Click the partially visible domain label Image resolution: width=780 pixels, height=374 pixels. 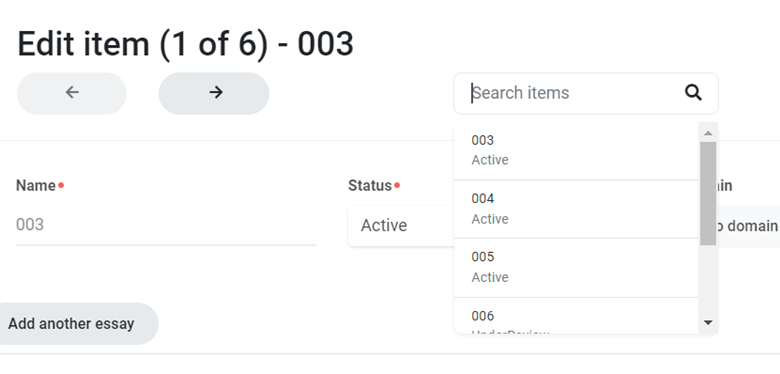[x=724, y=186]
